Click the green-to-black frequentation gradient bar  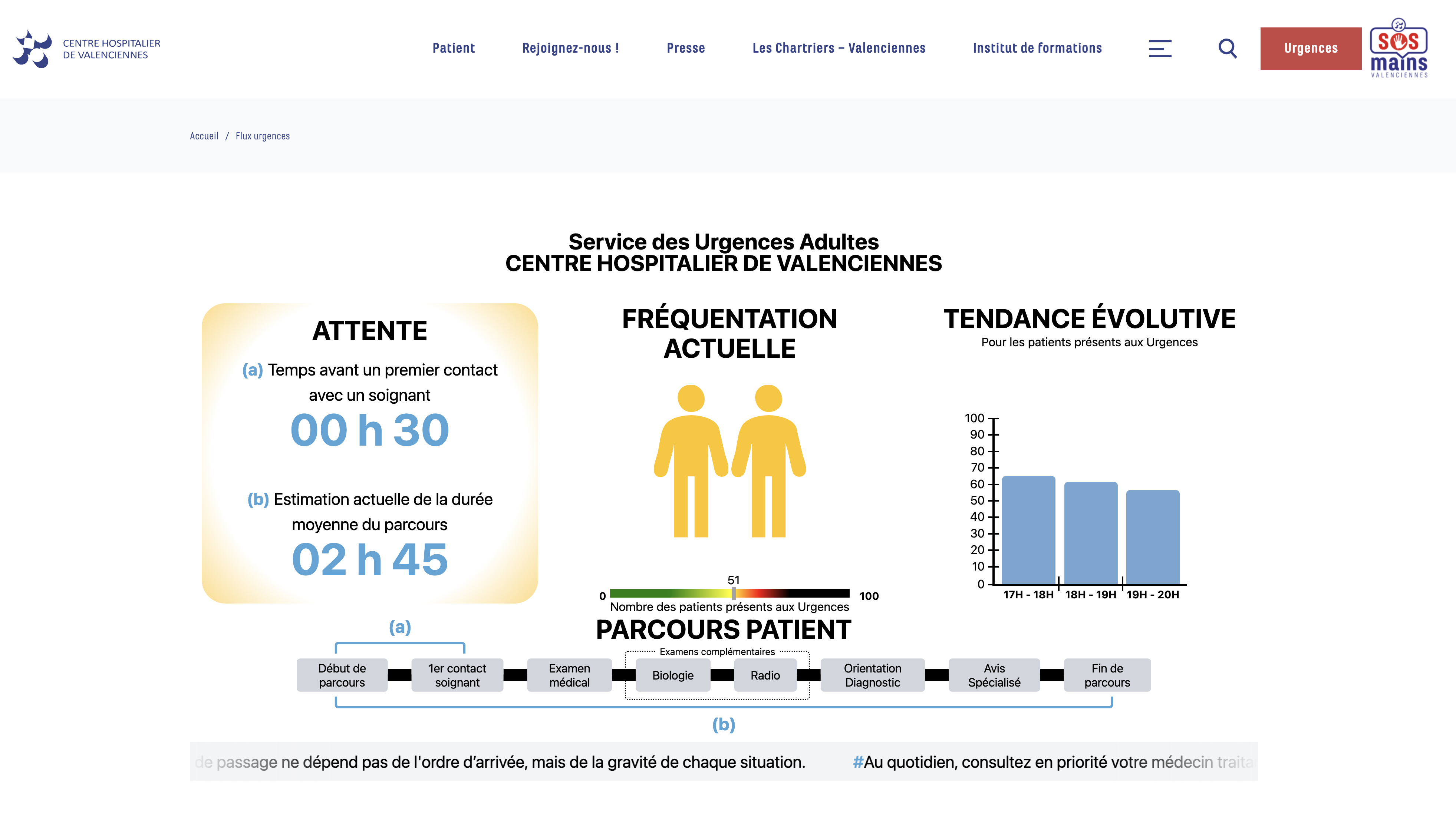pyautogui.click(x=729, y=593)
